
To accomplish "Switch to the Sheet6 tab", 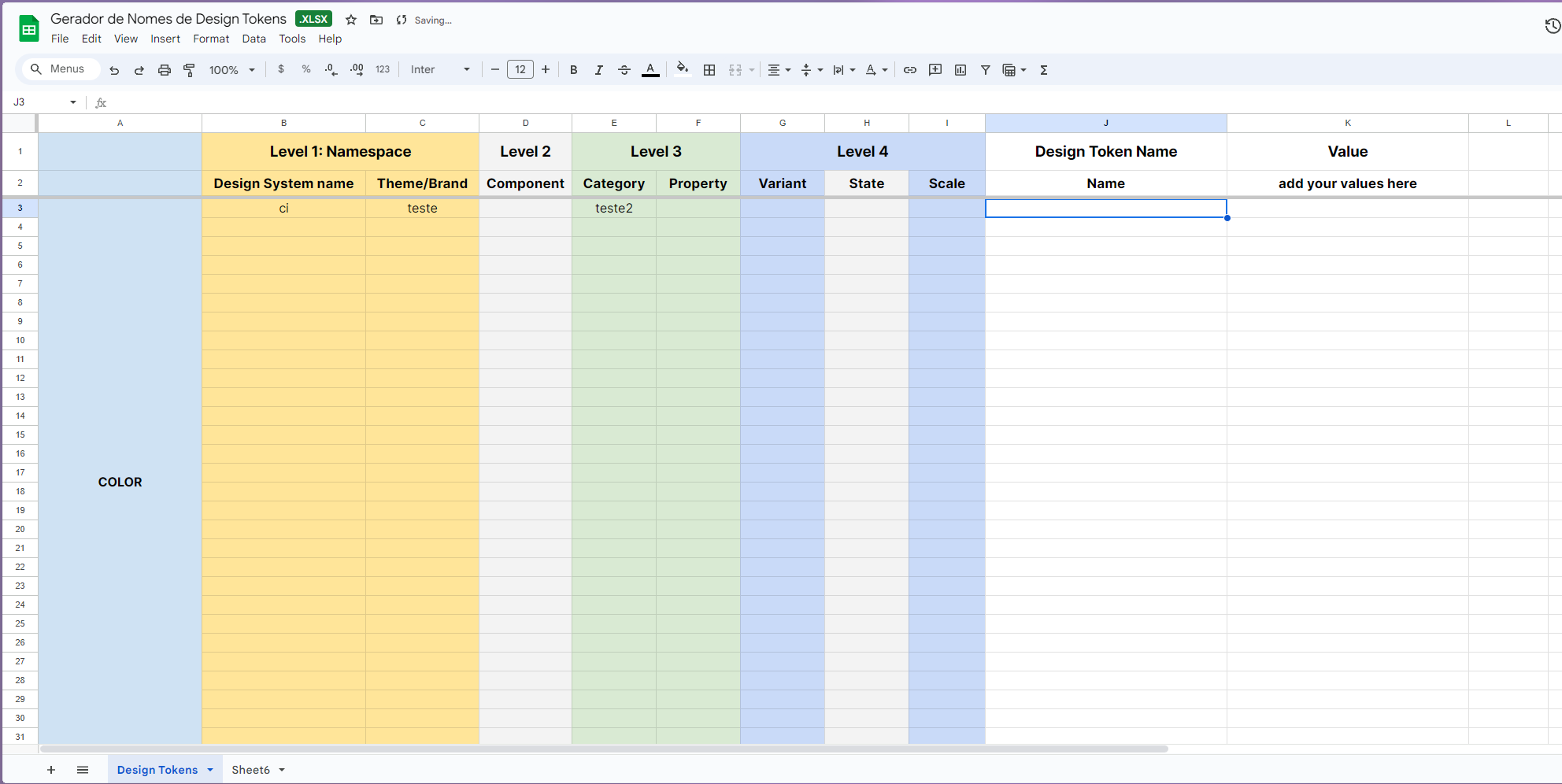I will (250, 770).
